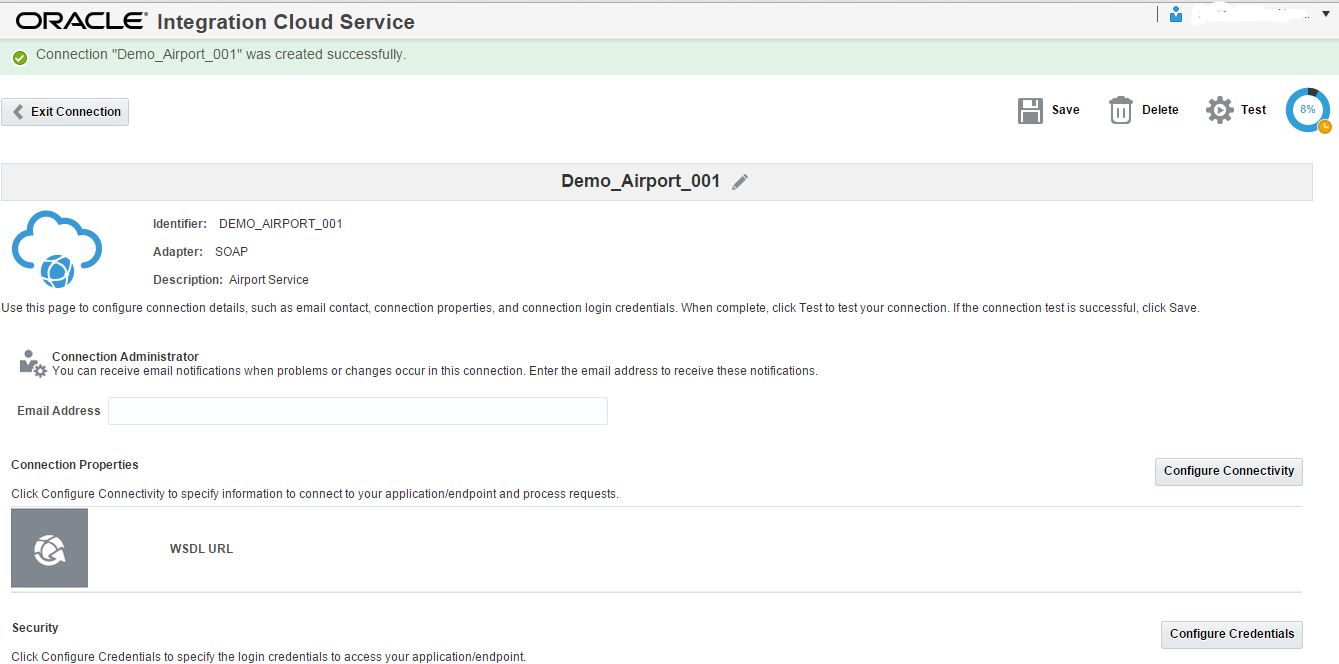
Task: Click the Demo_Airport_001 connection title
Action: click(641, 181)
